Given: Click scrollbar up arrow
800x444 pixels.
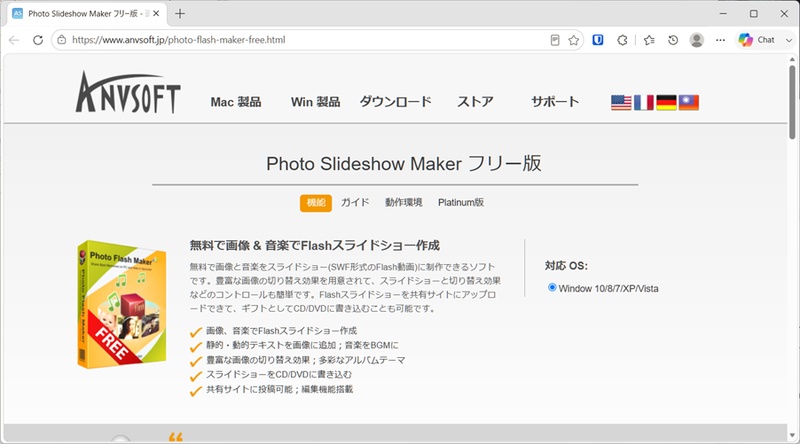Looking at the screenshot, I should 792,59.
